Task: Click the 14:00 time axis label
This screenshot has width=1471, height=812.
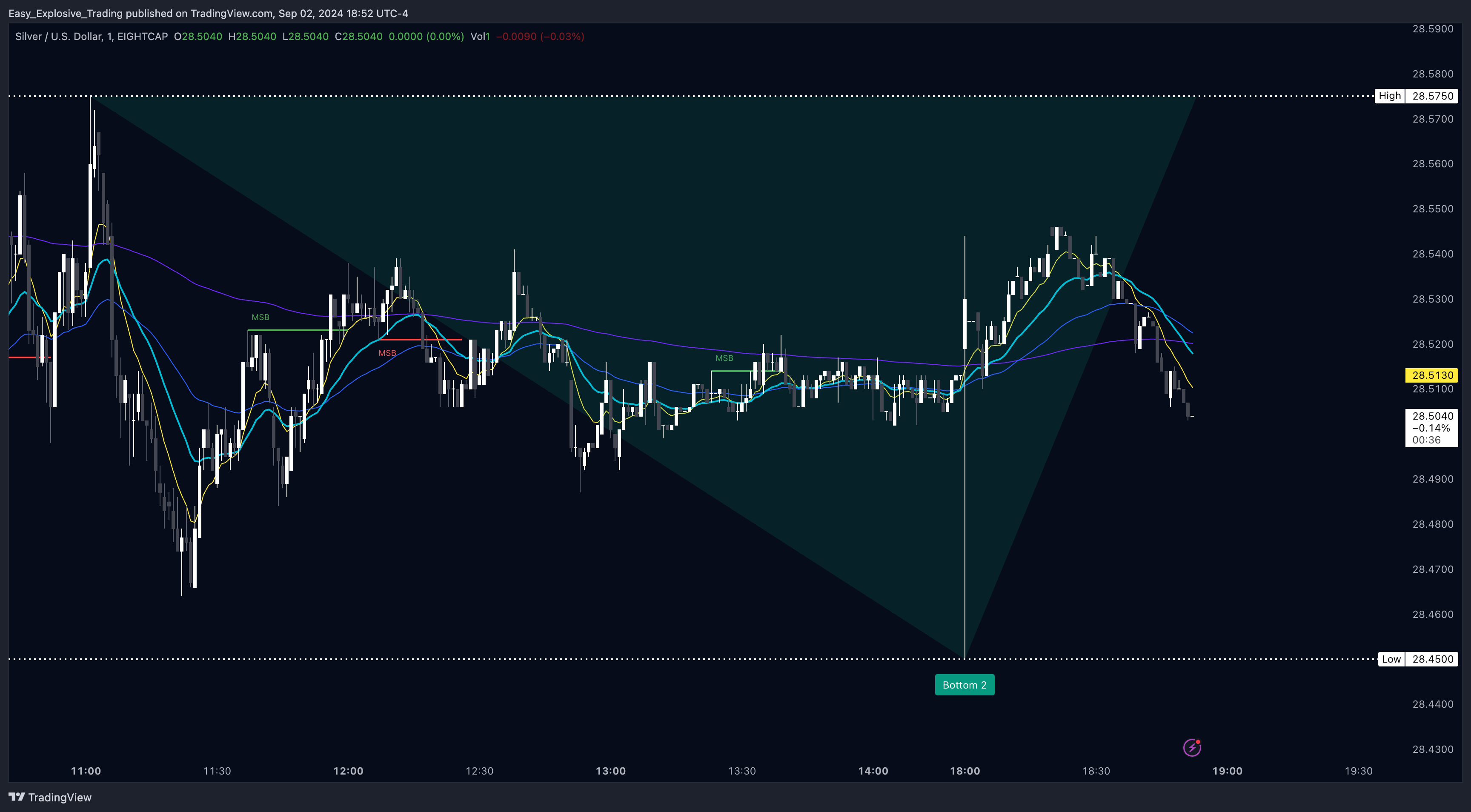Action: pos(873,771)
